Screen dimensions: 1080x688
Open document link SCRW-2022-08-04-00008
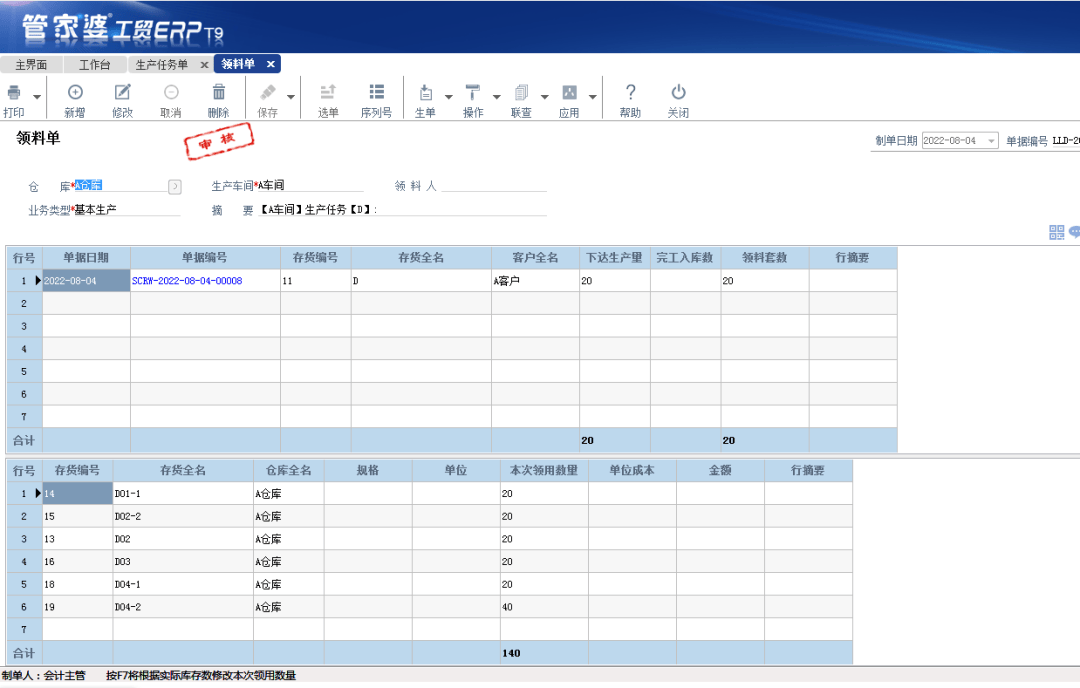pos(187,281)
